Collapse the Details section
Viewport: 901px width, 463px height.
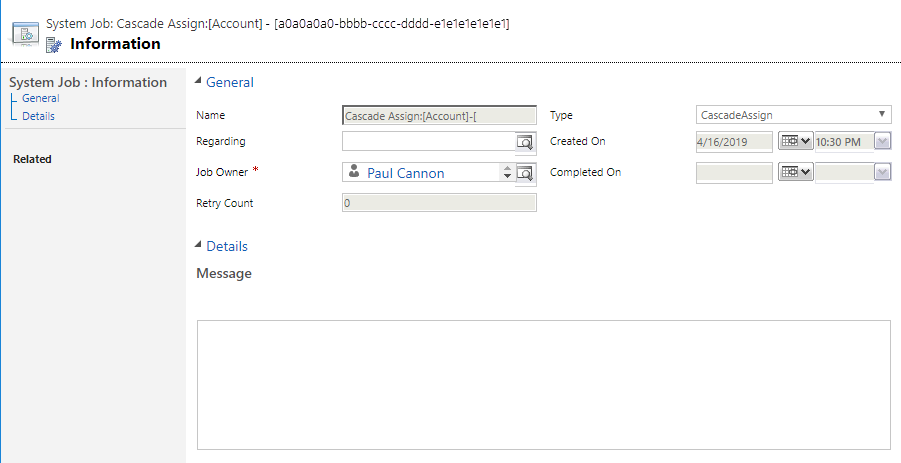pyautogui.click(x=198, y=246)
